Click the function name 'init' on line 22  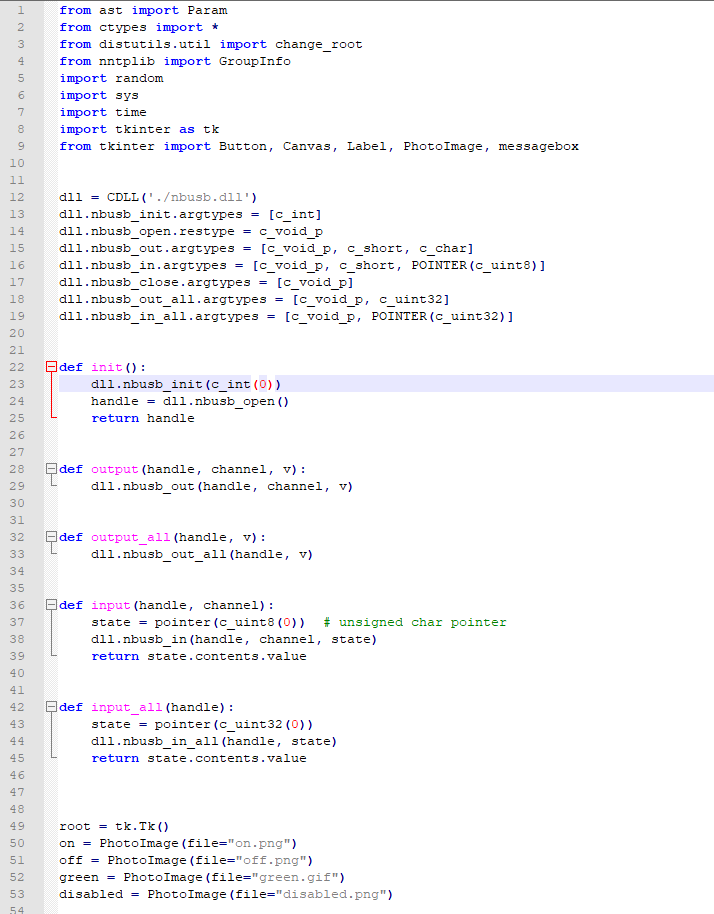pyautogui.click(x=107, y=367)
